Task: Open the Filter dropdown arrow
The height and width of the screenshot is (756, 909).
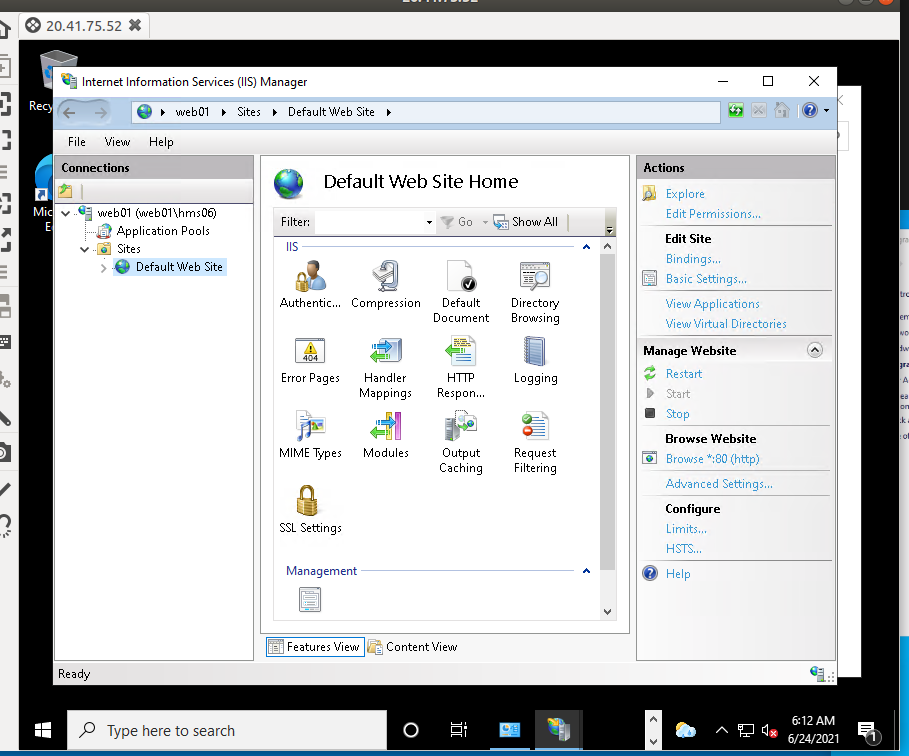Action: (429, 222)
